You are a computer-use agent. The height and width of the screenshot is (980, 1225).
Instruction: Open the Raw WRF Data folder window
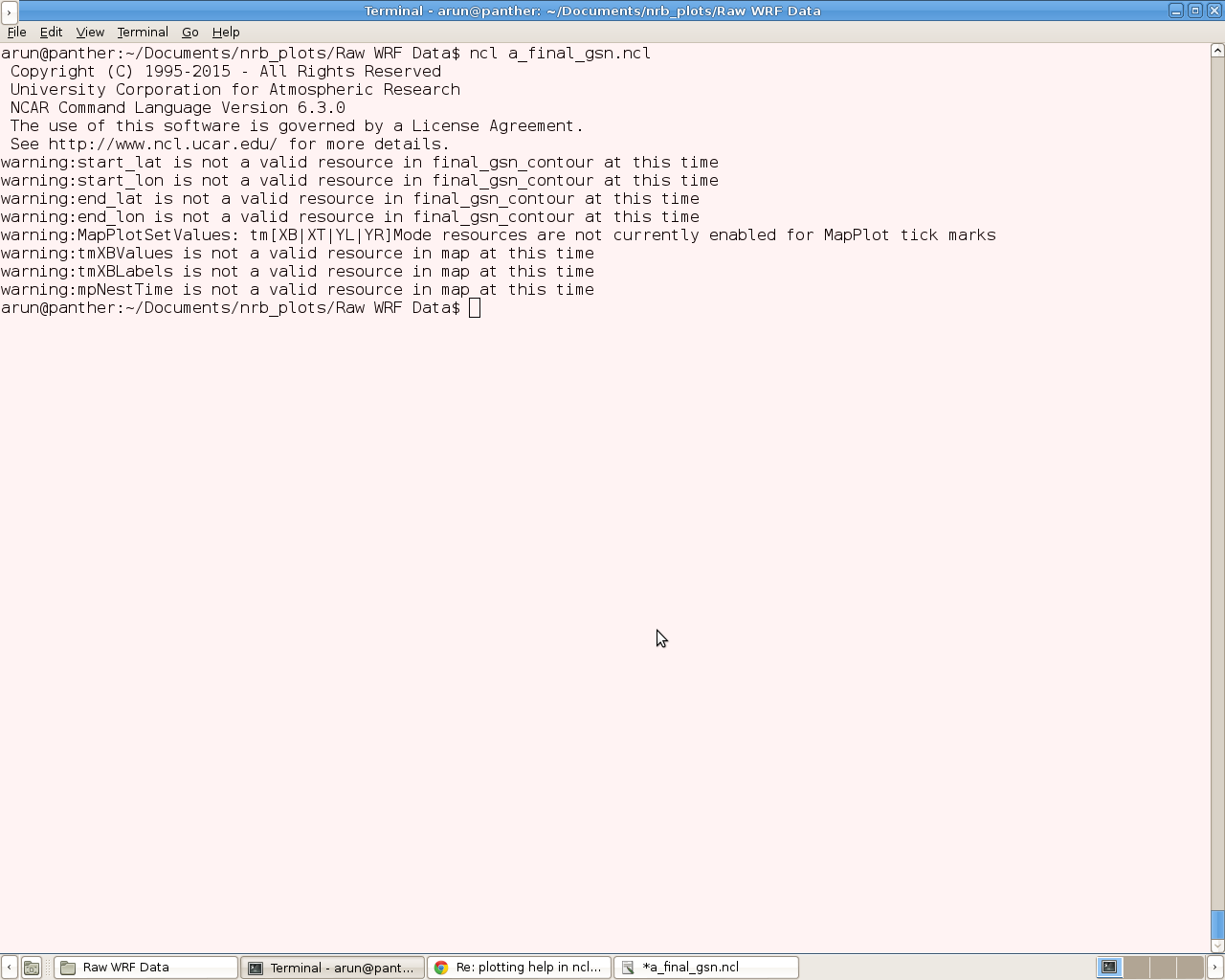(x=145, y=968)
